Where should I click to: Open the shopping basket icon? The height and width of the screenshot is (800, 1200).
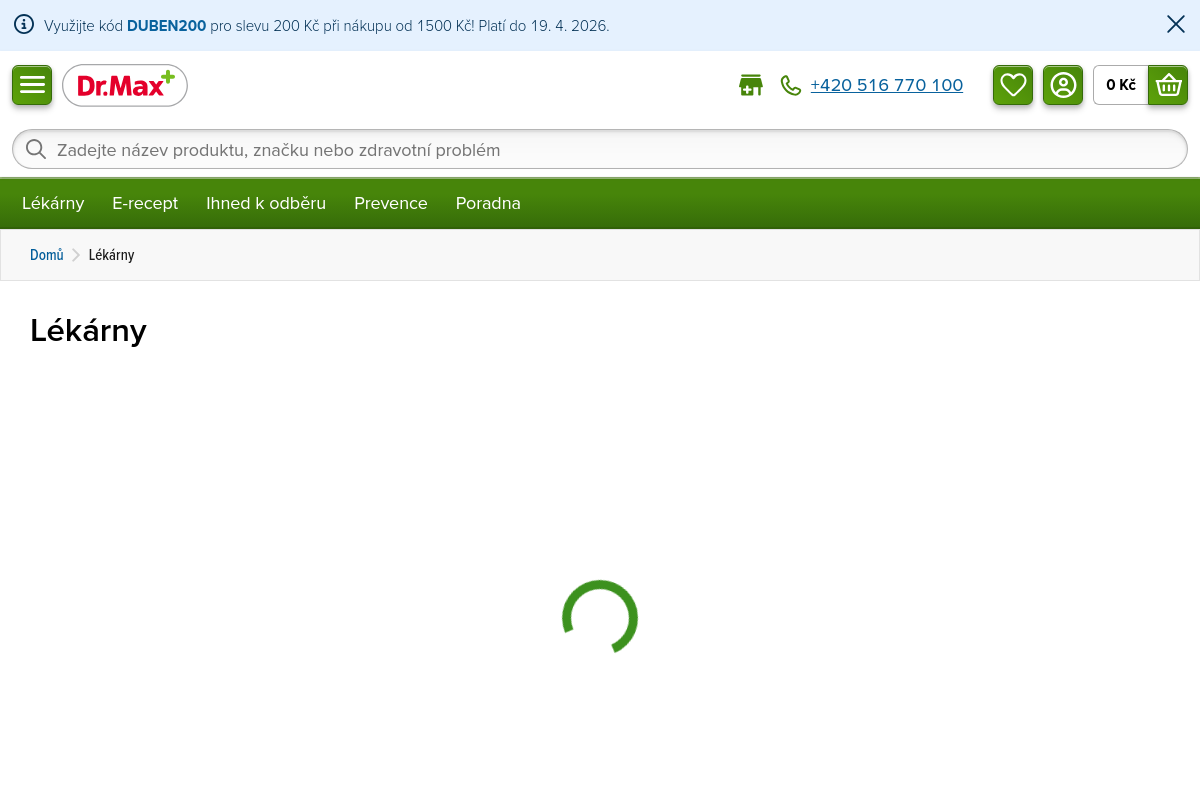tap(1168, 85)
